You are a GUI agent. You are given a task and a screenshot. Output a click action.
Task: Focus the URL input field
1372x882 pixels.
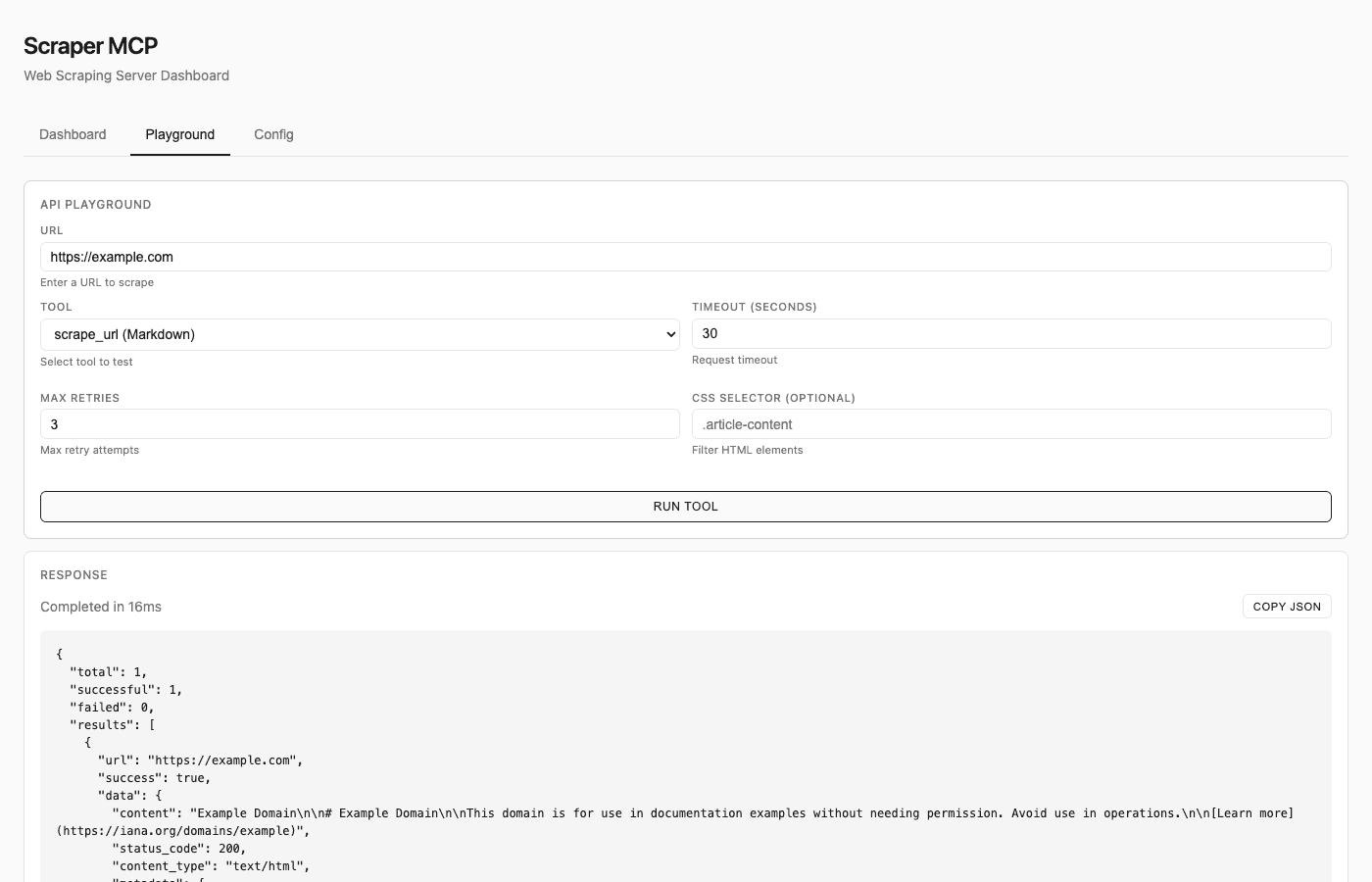[685, 257]
